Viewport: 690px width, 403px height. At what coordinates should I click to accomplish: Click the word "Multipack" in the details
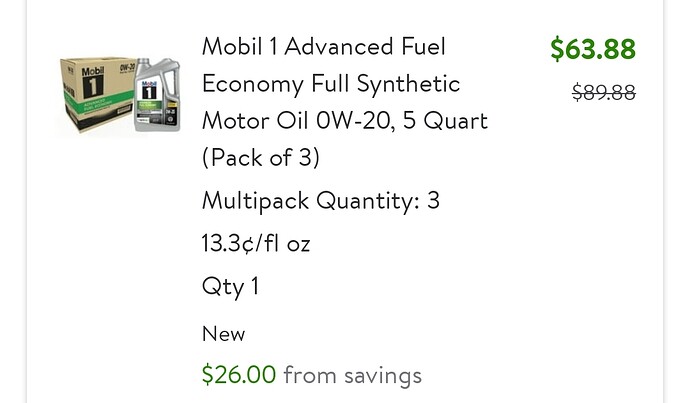tap(255, 202)
